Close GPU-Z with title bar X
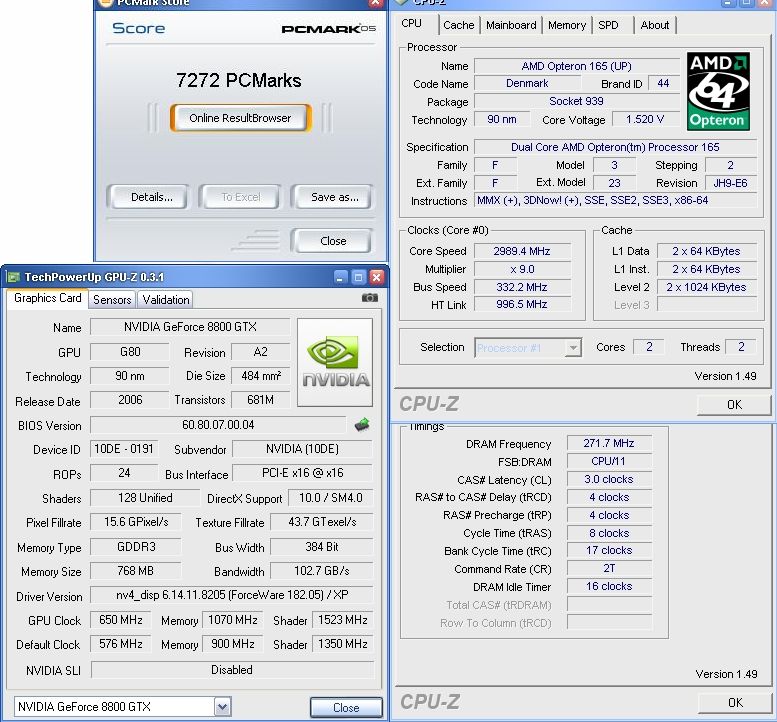Screen dimensions: 777x722 pyautogui.click(x=377, y=277)
